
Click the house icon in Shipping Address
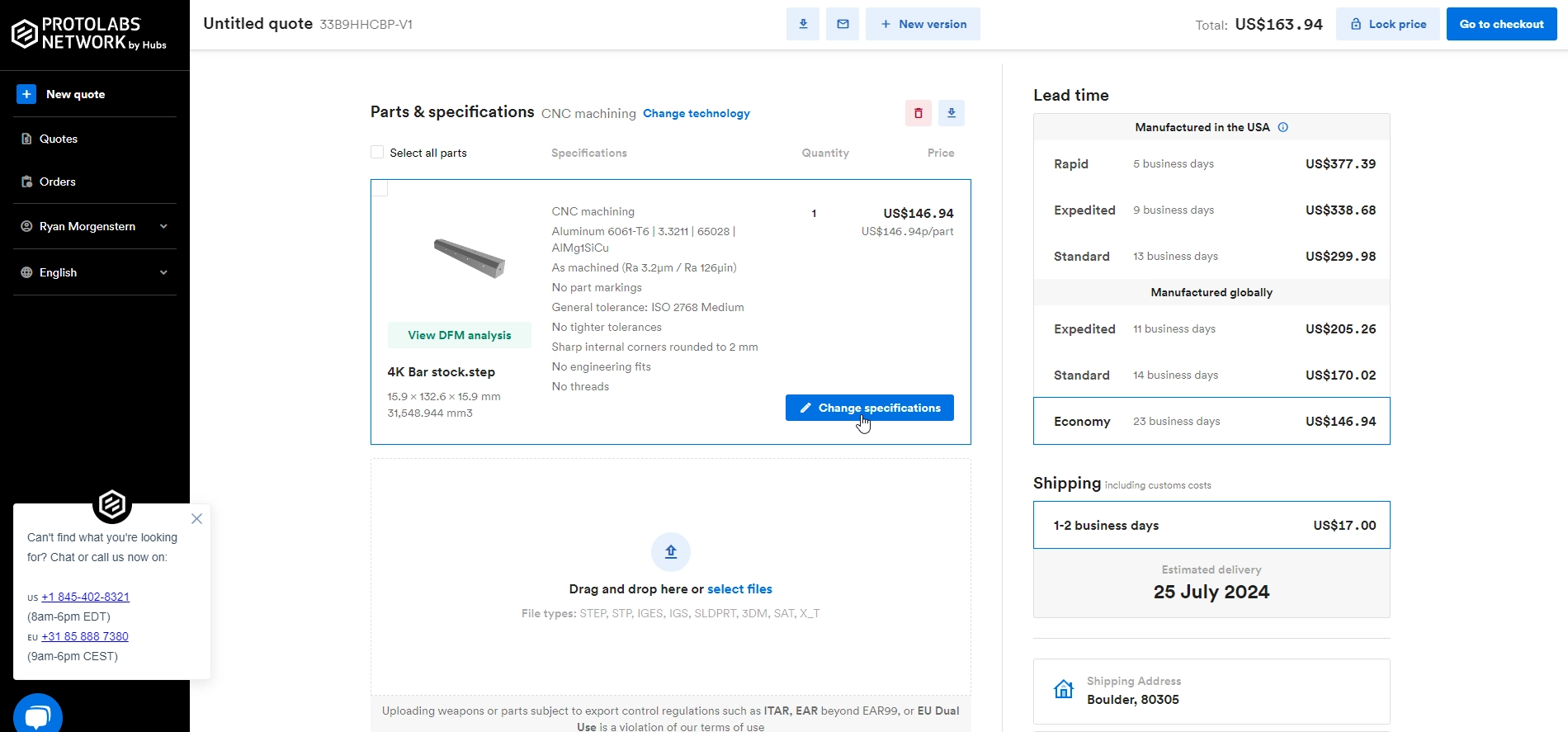pos(1064,689)
